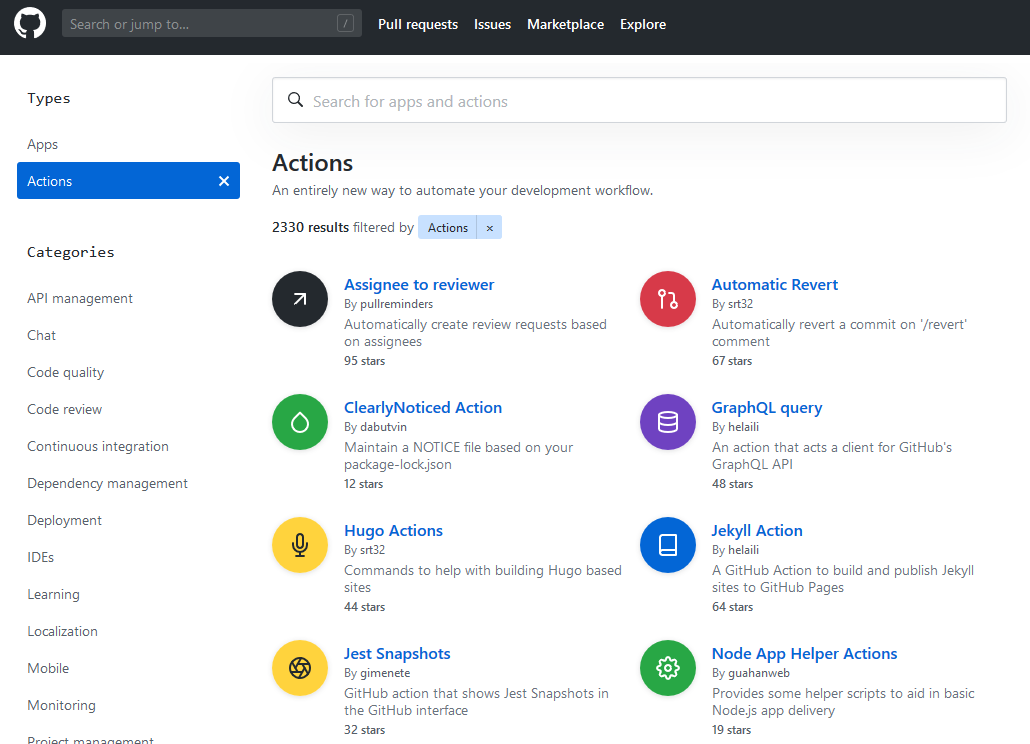Select the Actions type in sidebar
The height and width of the screenshot is (744, 1030).
(x=128, y=181)
